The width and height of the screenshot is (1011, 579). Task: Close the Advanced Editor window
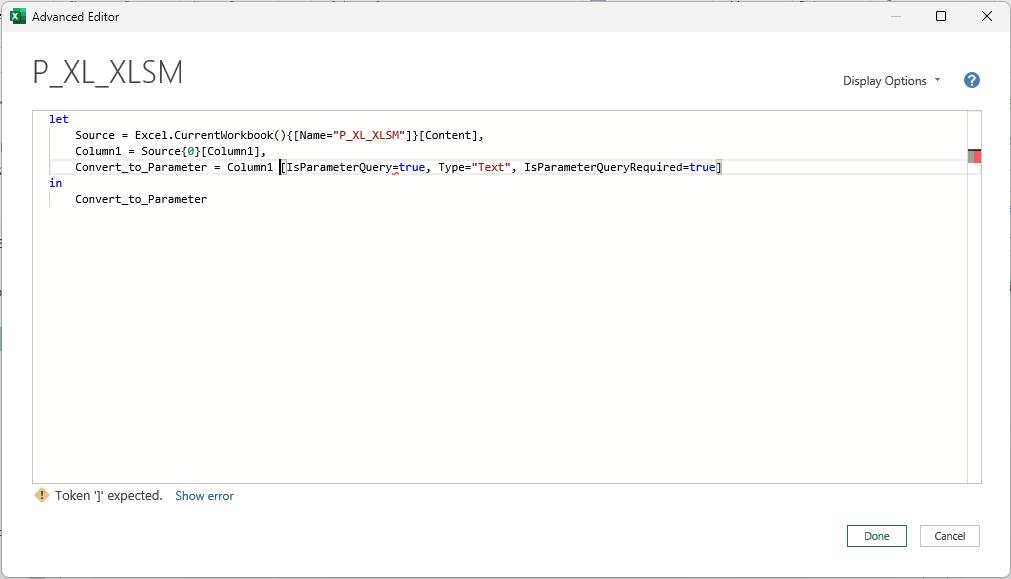tap(986, 16)
